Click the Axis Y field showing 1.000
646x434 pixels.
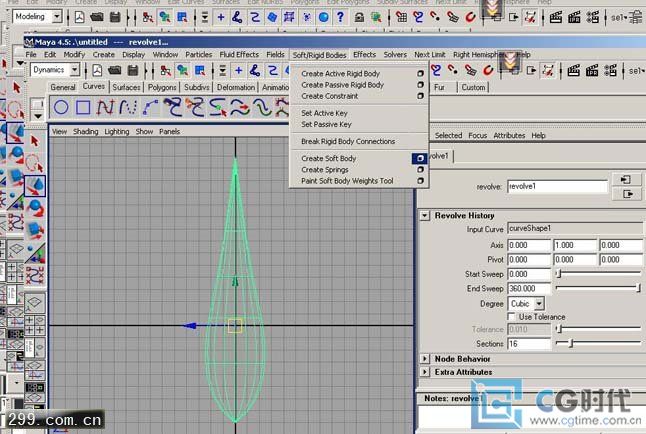point(574,245)
